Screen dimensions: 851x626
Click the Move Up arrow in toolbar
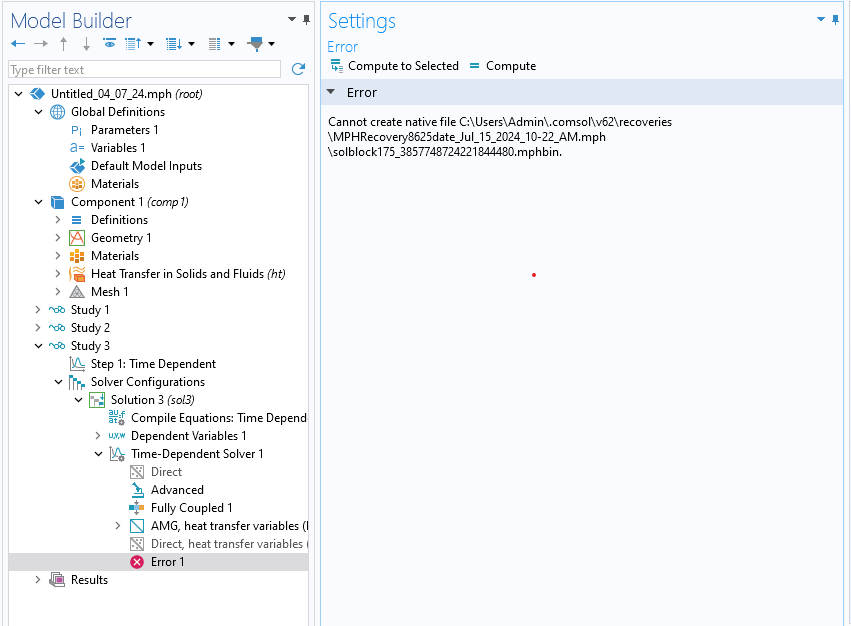tap(64, 44)
